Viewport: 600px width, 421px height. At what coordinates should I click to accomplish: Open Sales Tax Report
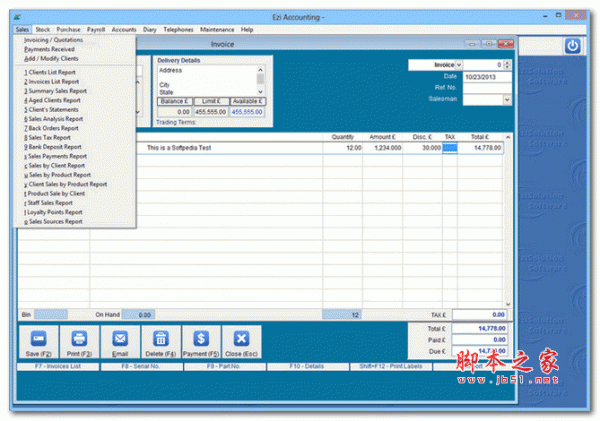[x=47, y=138]
